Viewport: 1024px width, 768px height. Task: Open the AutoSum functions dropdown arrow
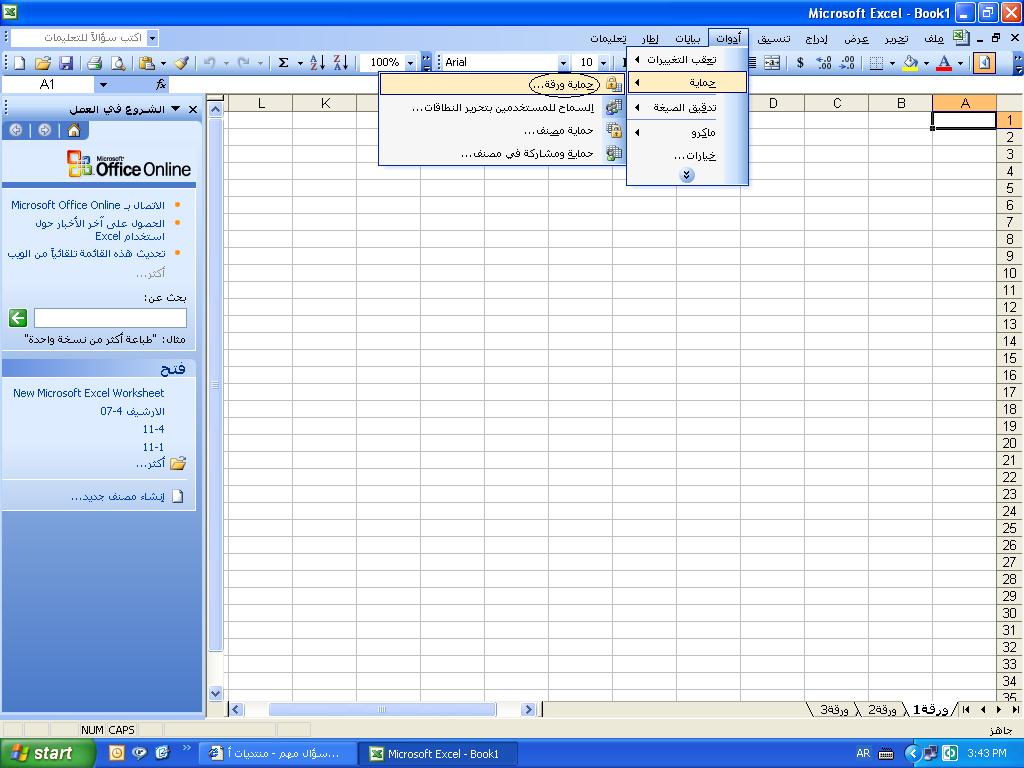point(300,63)
